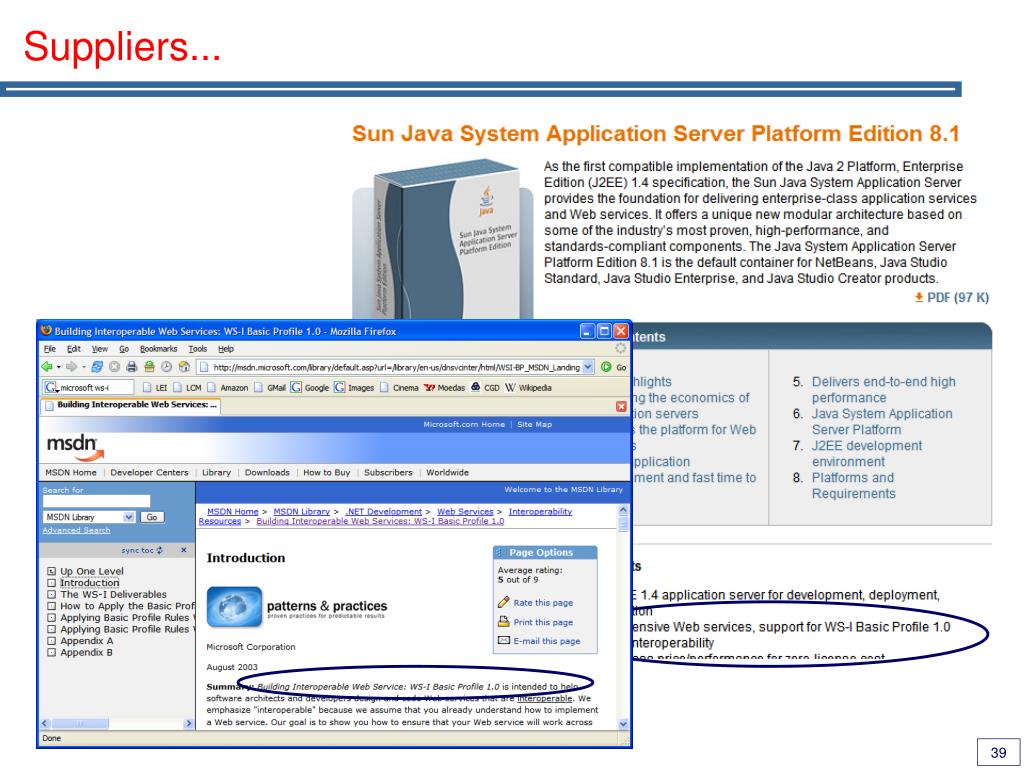Open the Wikipedia bookmark
The image size is (1024, 768).
528,387
